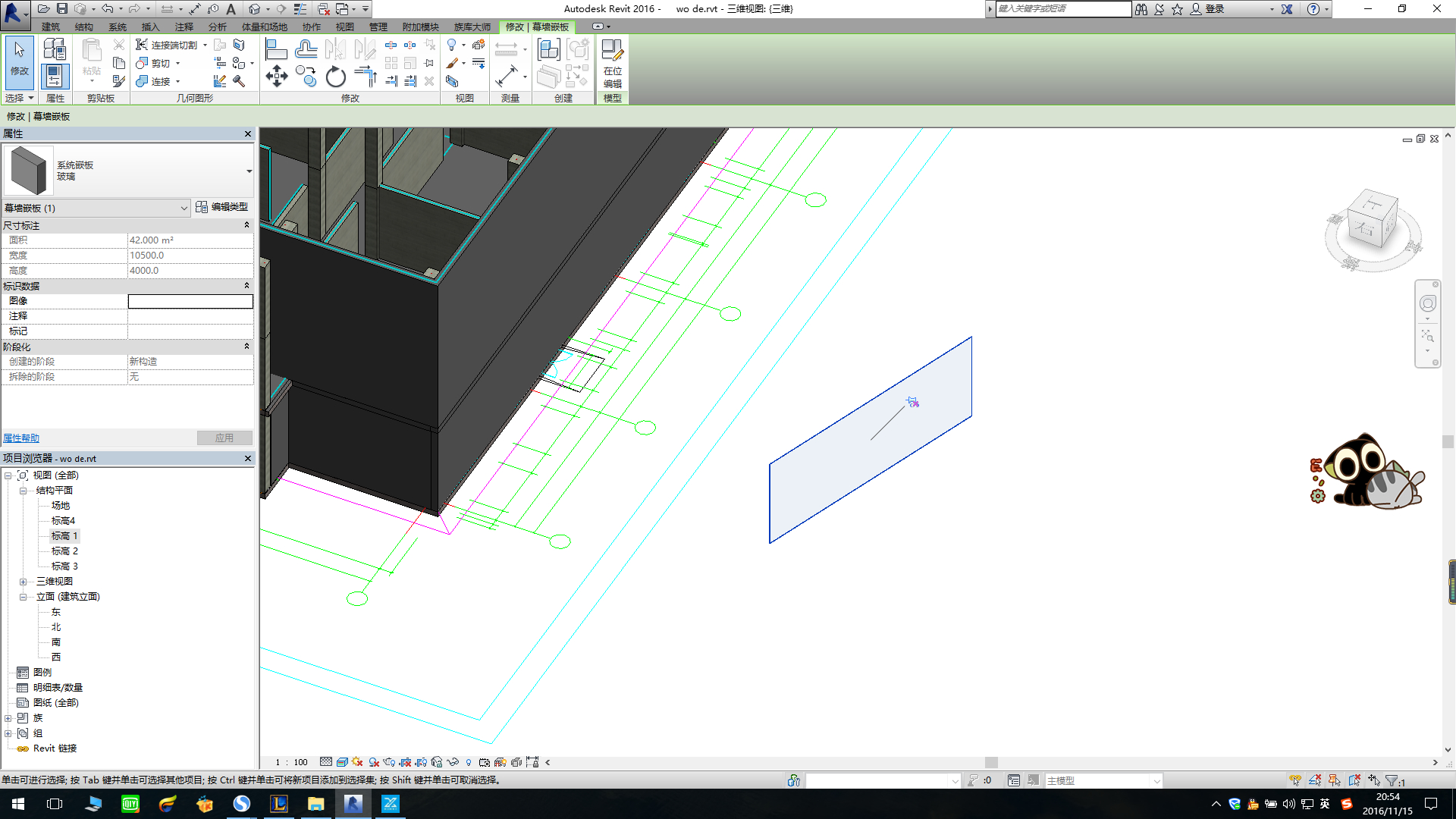Select the Move tool in the ribbon
The width and height of the screenshot is (1456, 819).
pos(277,76)
